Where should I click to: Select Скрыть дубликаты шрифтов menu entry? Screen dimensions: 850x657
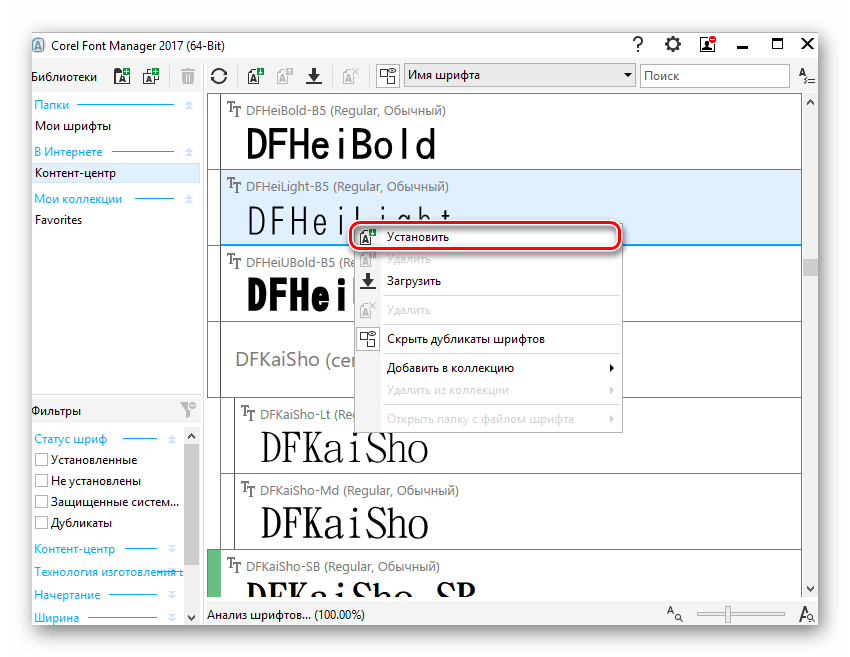point(488,339)
